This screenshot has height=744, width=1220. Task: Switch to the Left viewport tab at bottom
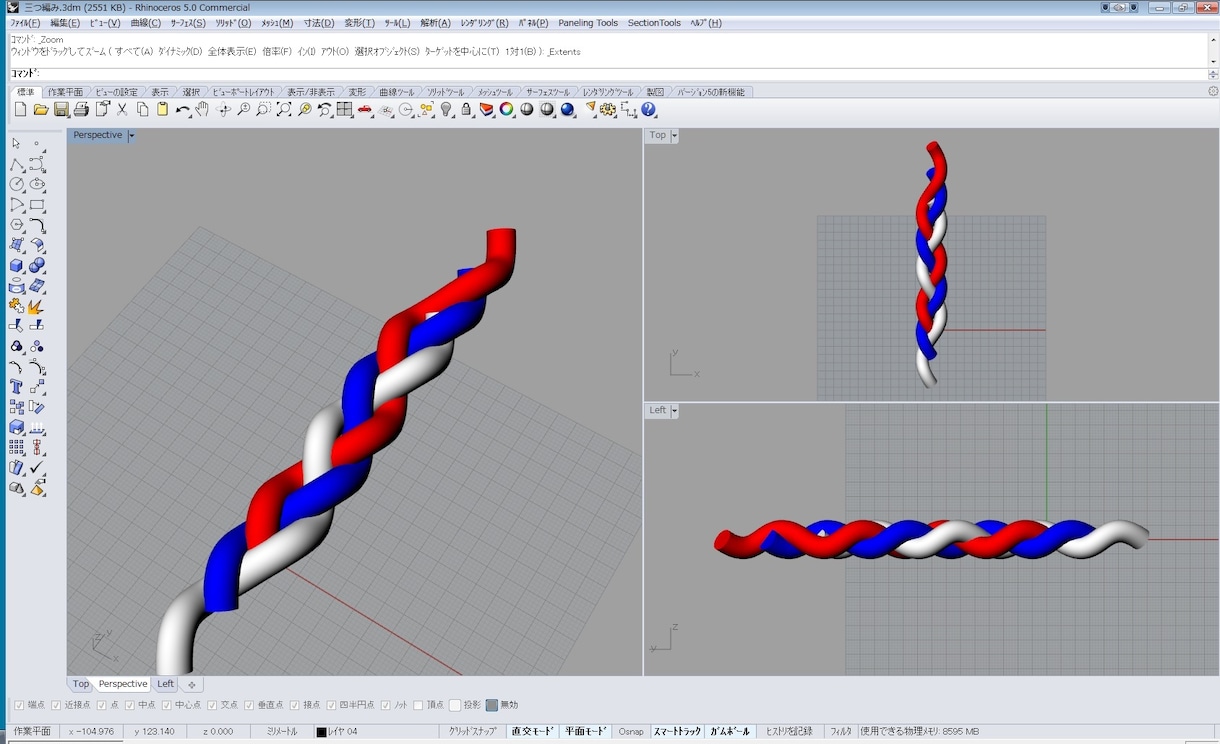pos(165,684)
